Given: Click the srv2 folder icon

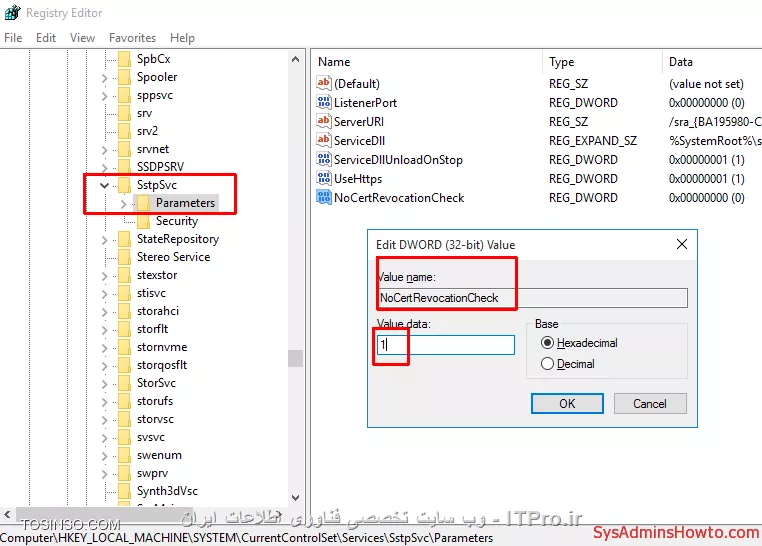Looking at the screenshot, I should [125, 131].
